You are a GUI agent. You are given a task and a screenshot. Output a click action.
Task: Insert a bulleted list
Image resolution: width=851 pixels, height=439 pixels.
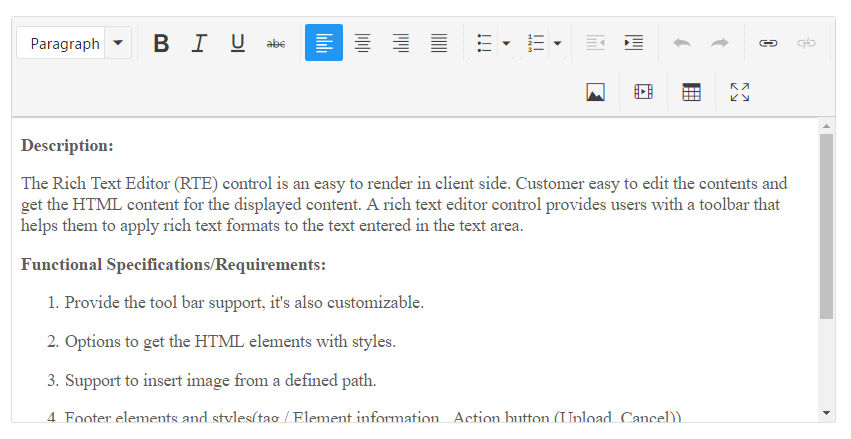tap(485, 43)
